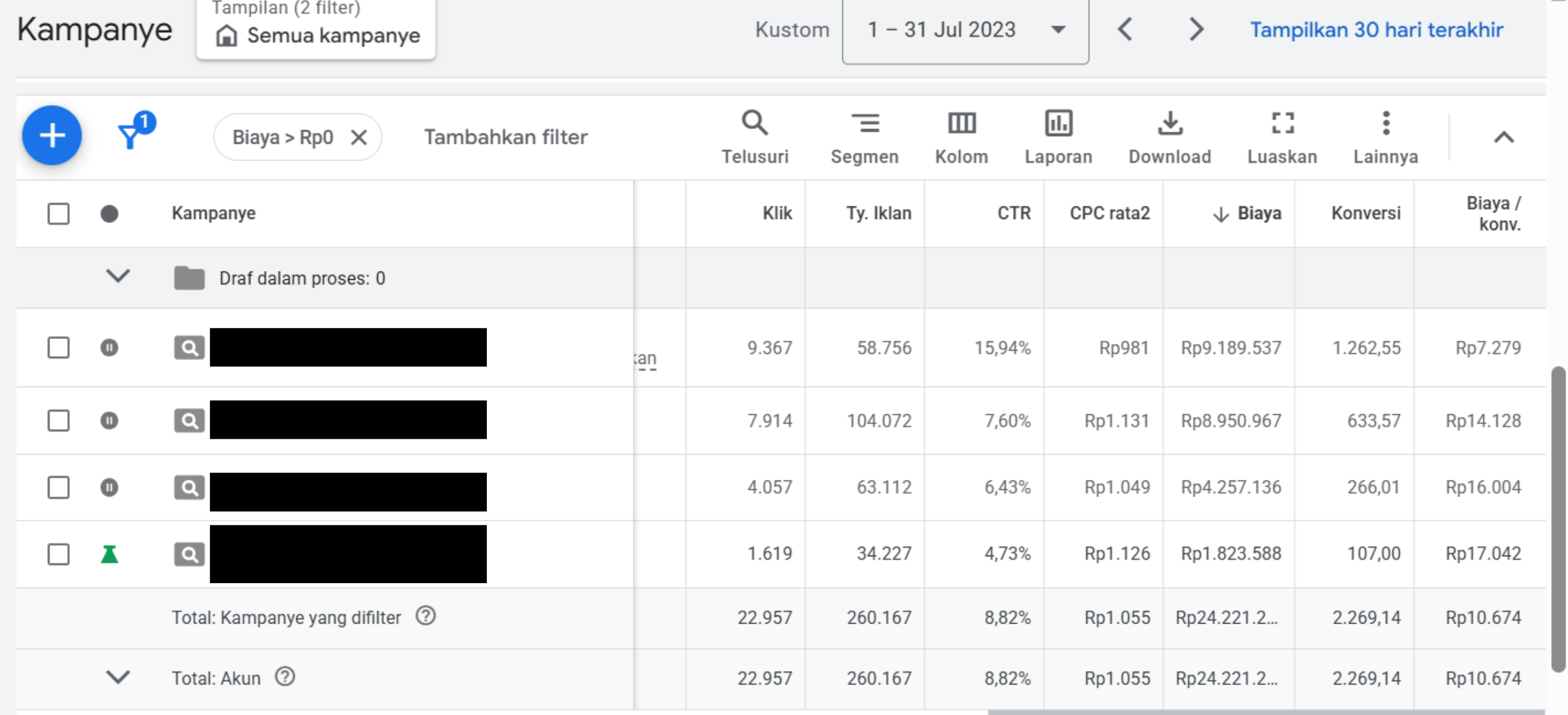Sort by Biaya / konv. column header
Screen dimensions: 1568x715
point(1494,214)
